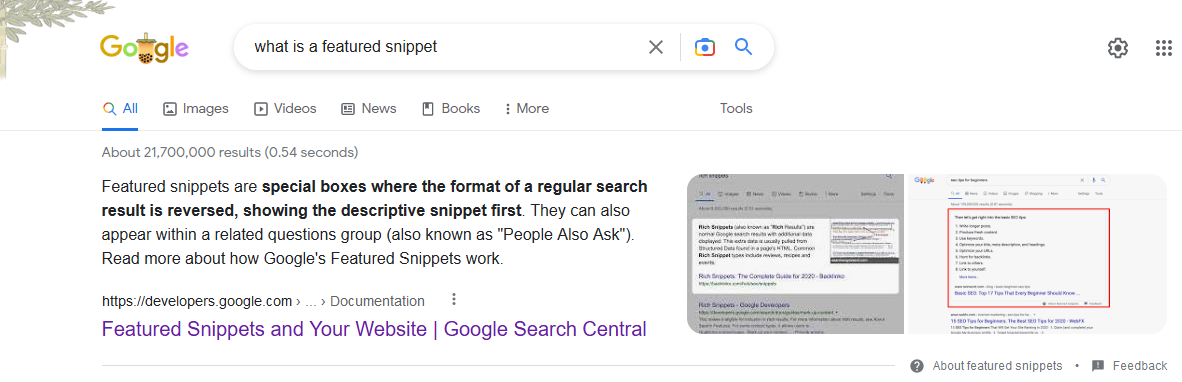
Task: Open Featured Snippets and Your Website link
Action: 374,329
